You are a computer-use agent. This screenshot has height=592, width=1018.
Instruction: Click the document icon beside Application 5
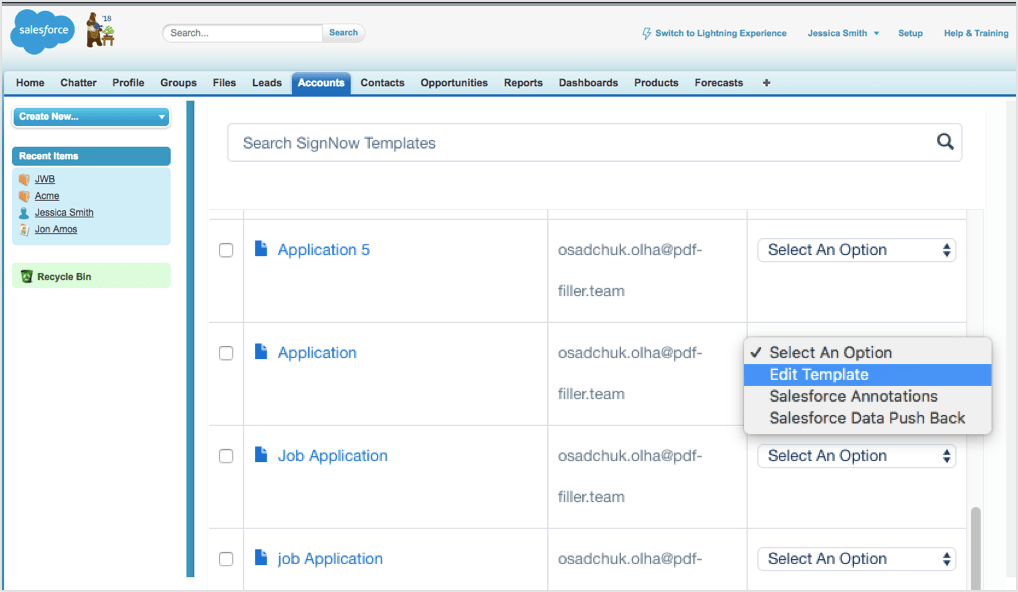(x=261, y=249)
